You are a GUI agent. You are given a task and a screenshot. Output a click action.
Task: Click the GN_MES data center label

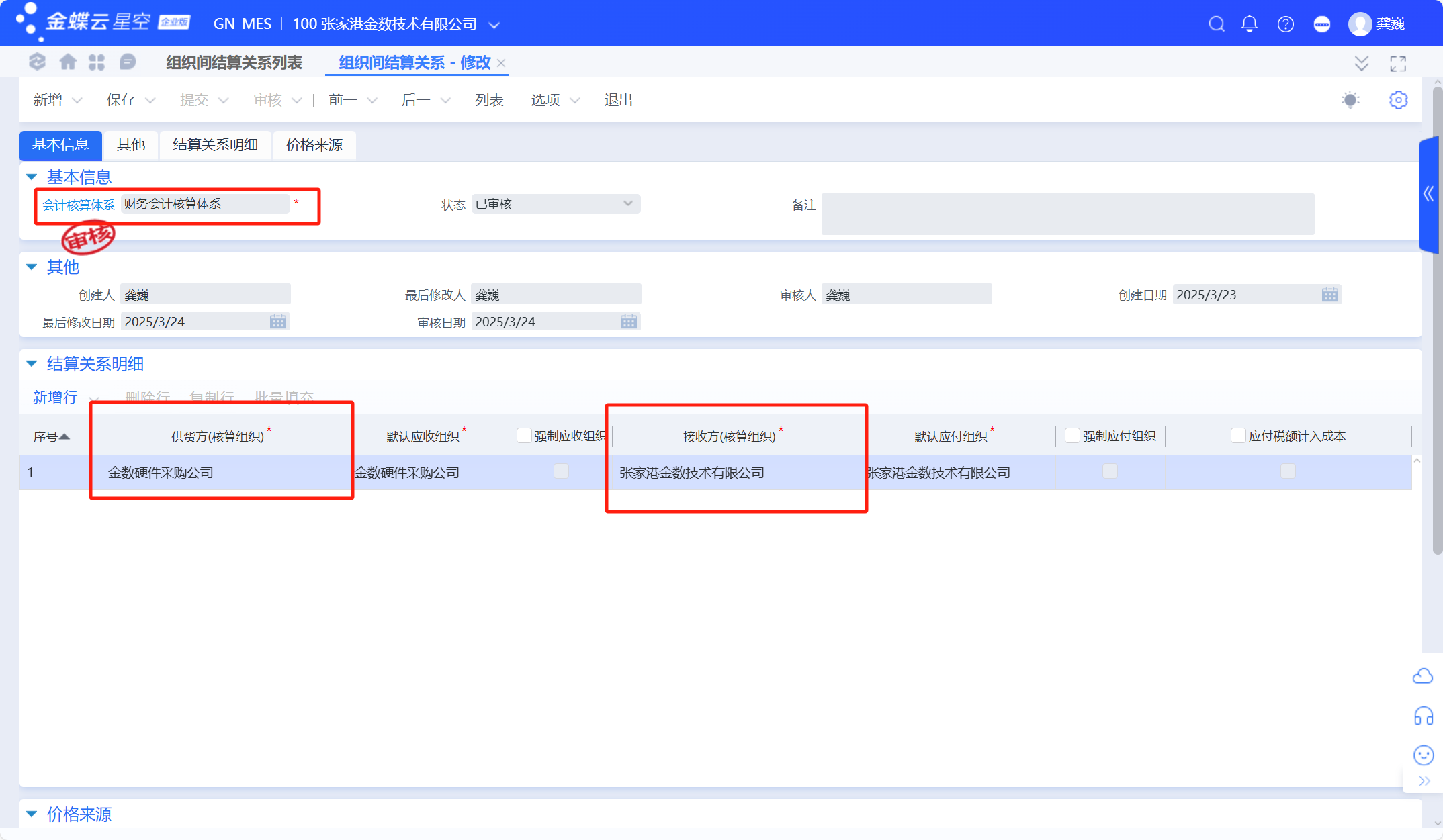tap(243, 24)
